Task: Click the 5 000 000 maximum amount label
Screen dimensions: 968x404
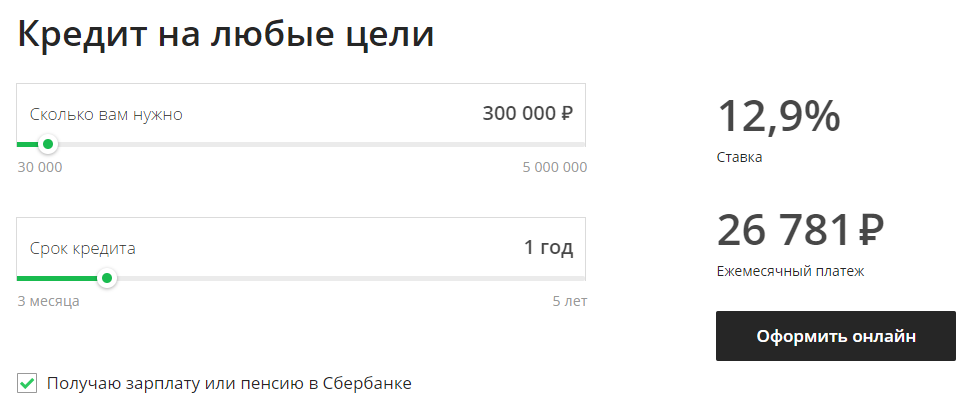Action: click(x=554, y=167)
